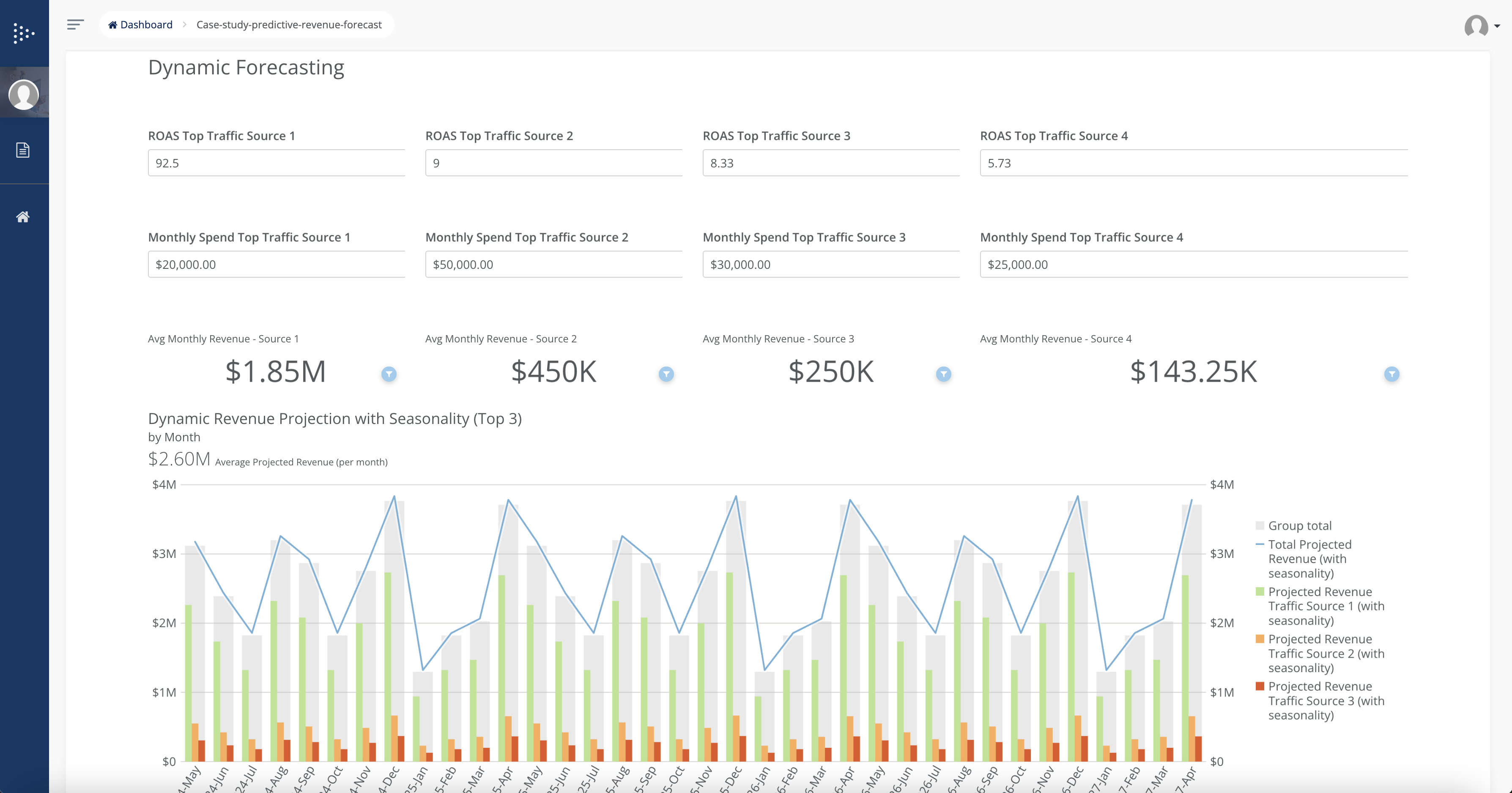Toggle Traffic Source 3 red legend swatch

pyautogui.click(x=1260, y=686)
